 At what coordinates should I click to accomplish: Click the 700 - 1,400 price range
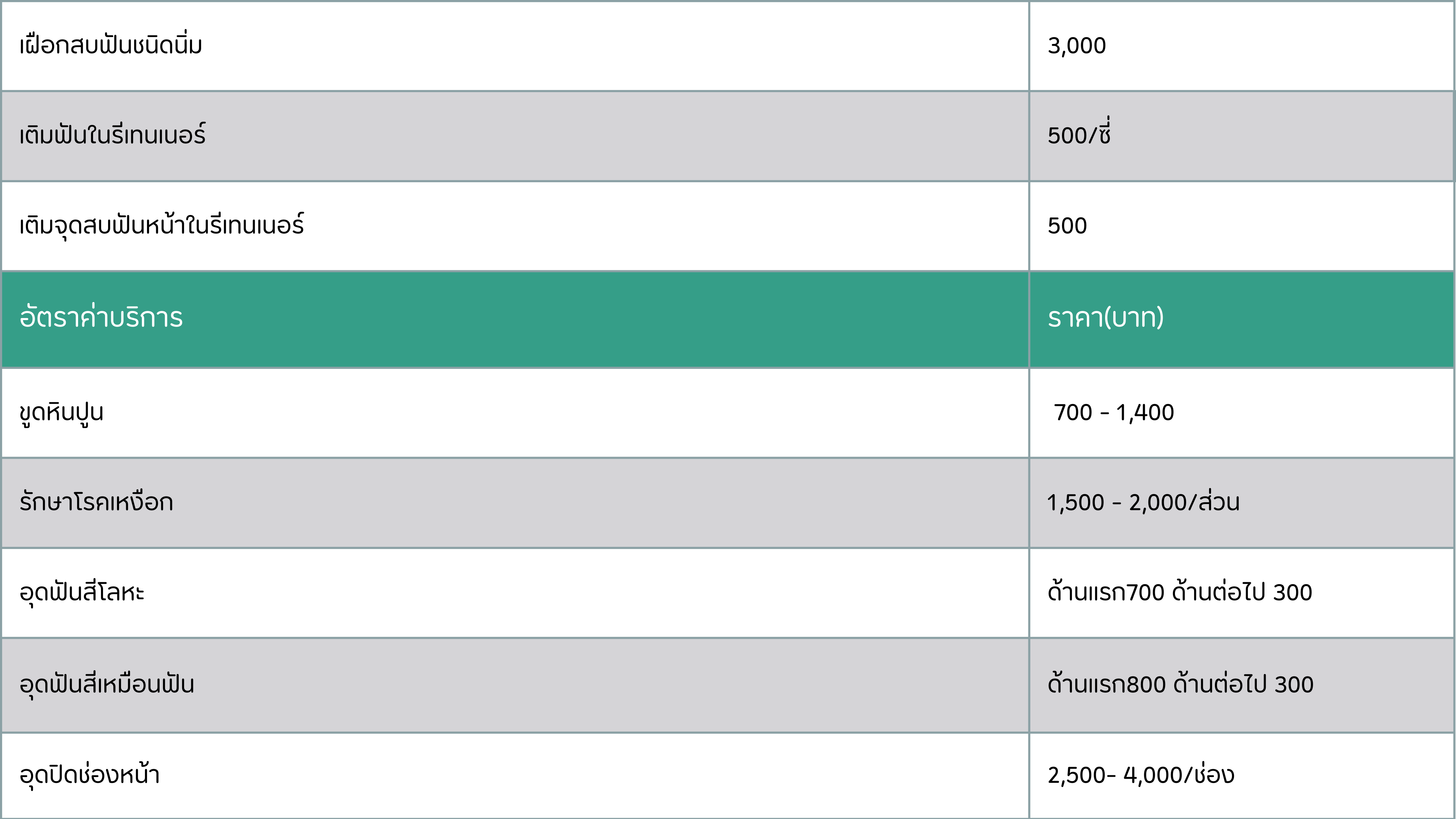tap(1114, 412)
